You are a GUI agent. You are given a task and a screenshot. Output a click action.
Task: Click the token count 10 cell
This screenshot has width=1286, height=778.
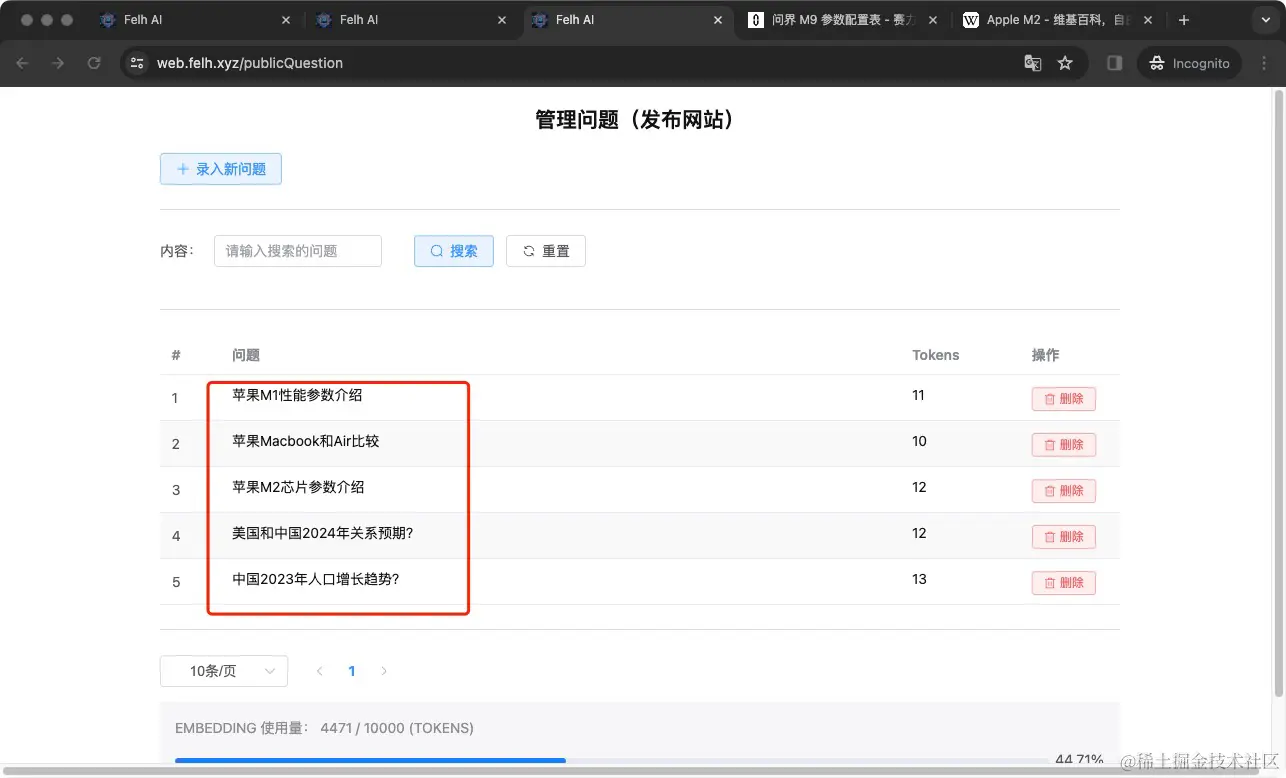[920, 441]
